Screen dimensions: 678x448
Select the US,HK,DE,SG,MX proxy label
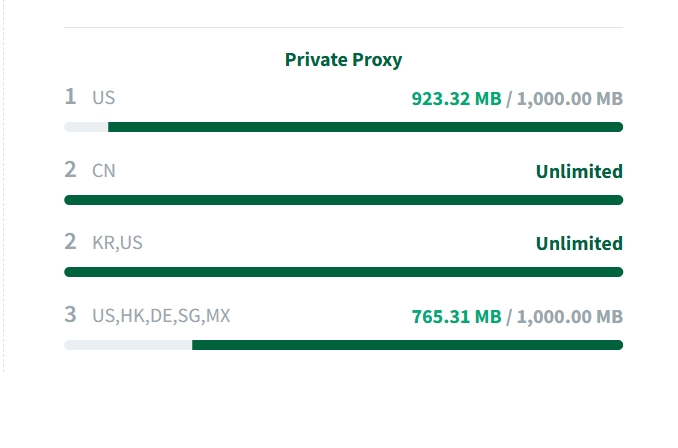pos(161,316)
